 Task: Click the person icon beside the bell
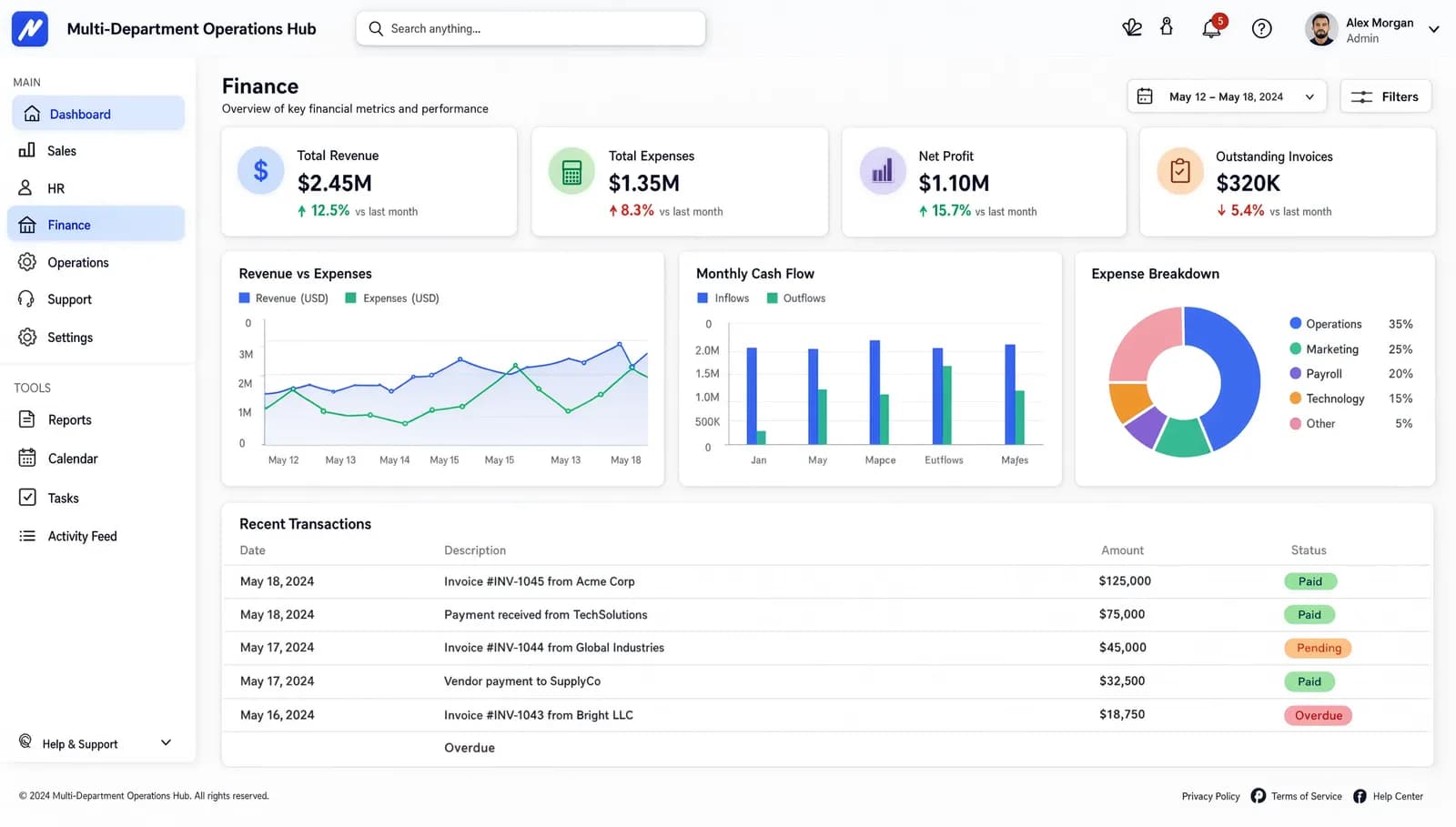pos(1167,26)
